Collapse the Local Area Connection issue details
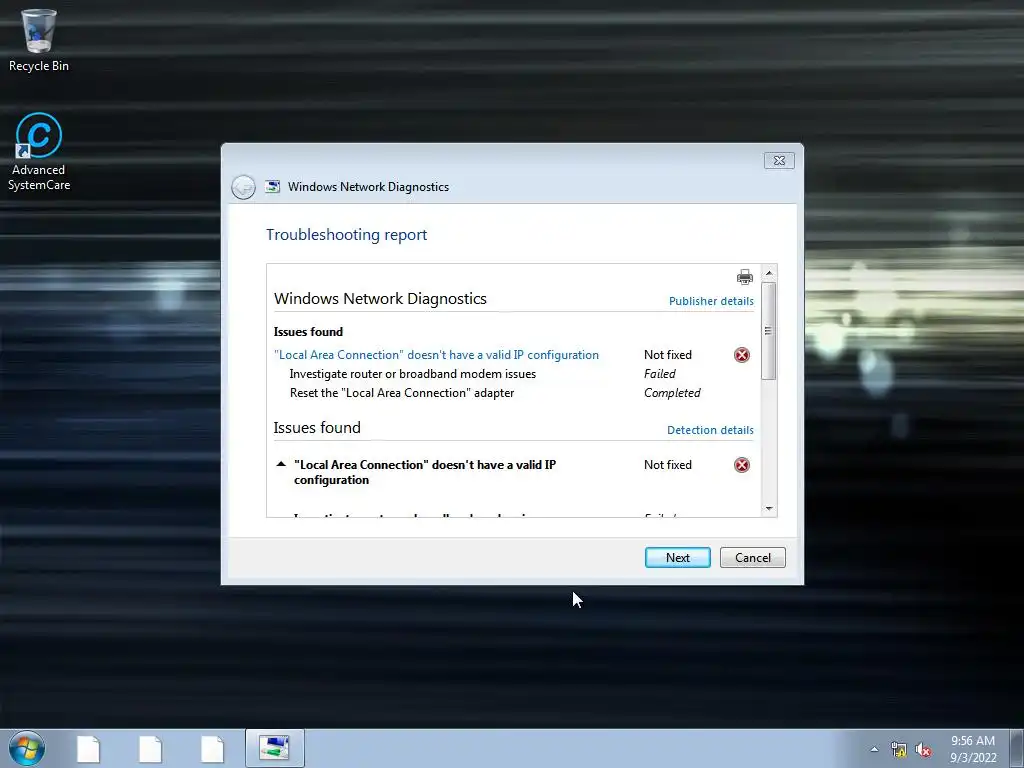The height and width of the screenshot is (768, 1024). point(281,464)
